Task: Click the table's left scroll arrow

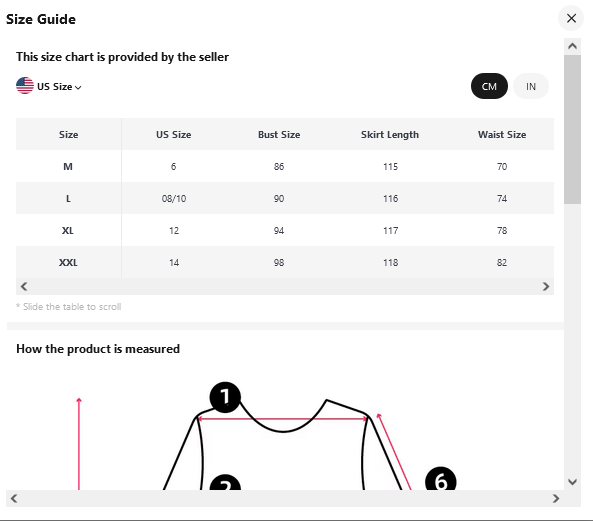Action: [24, 286]
